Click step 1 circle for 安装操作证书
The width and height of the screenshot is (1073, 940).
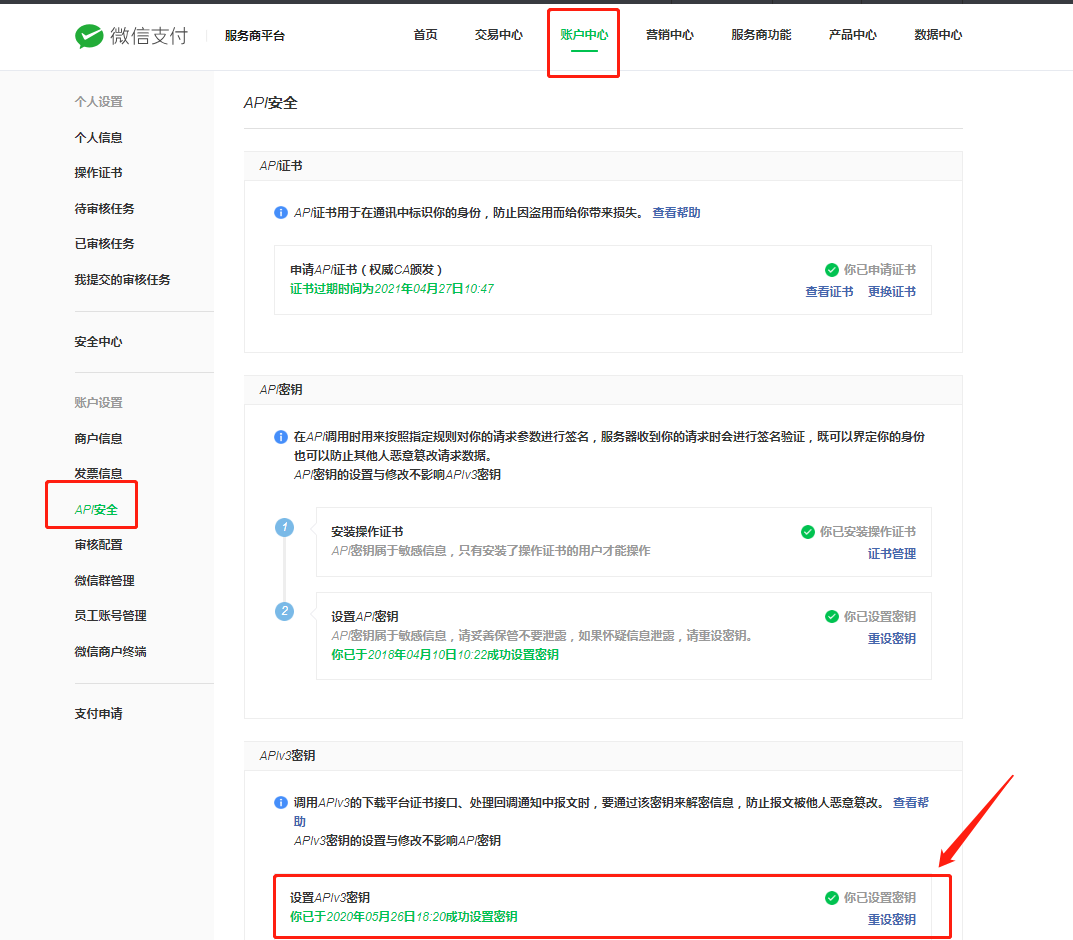[x=285, y=527]
